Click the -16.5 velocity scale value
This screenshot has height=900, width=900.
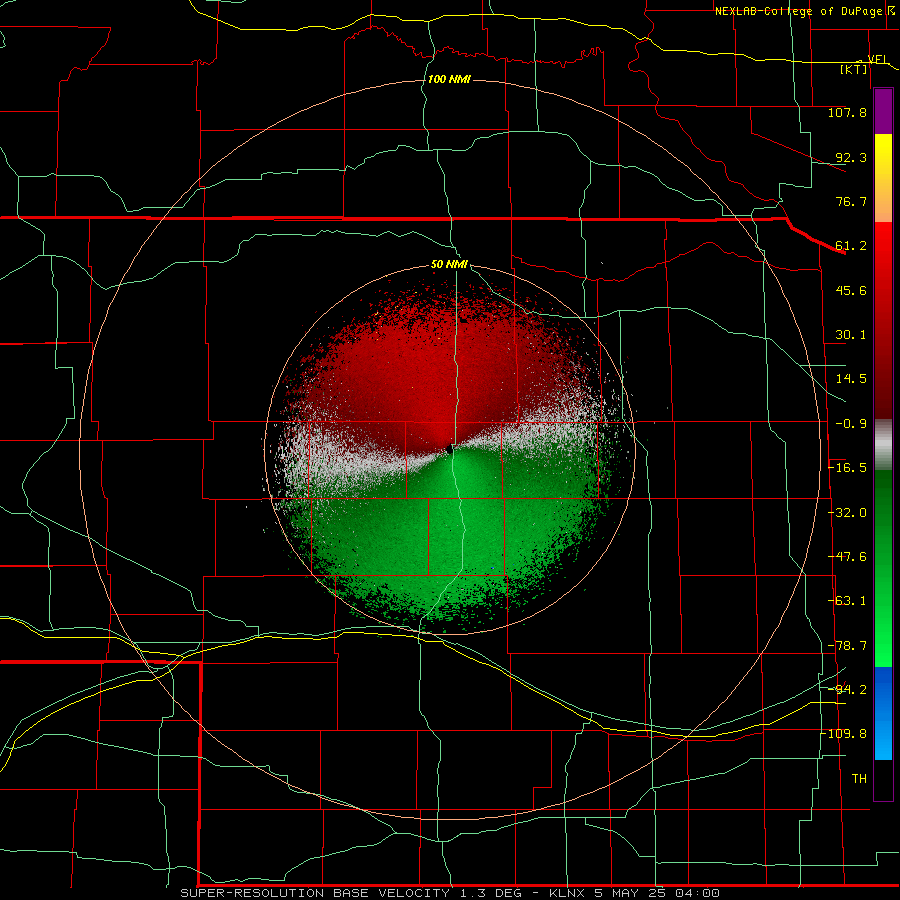pyautogui.click(x=847, y=468)
